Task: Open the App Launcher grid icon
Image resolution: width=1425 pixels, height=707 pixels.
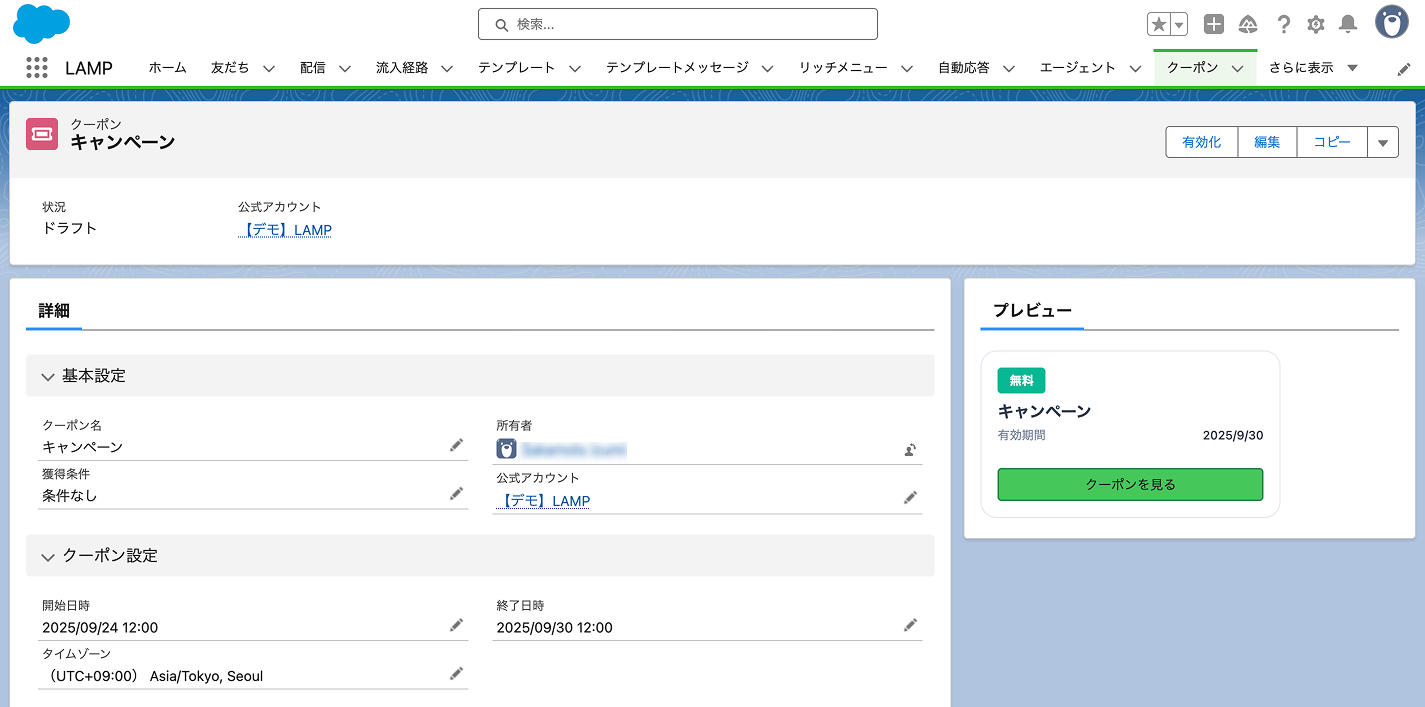Action: coord(37,68)
